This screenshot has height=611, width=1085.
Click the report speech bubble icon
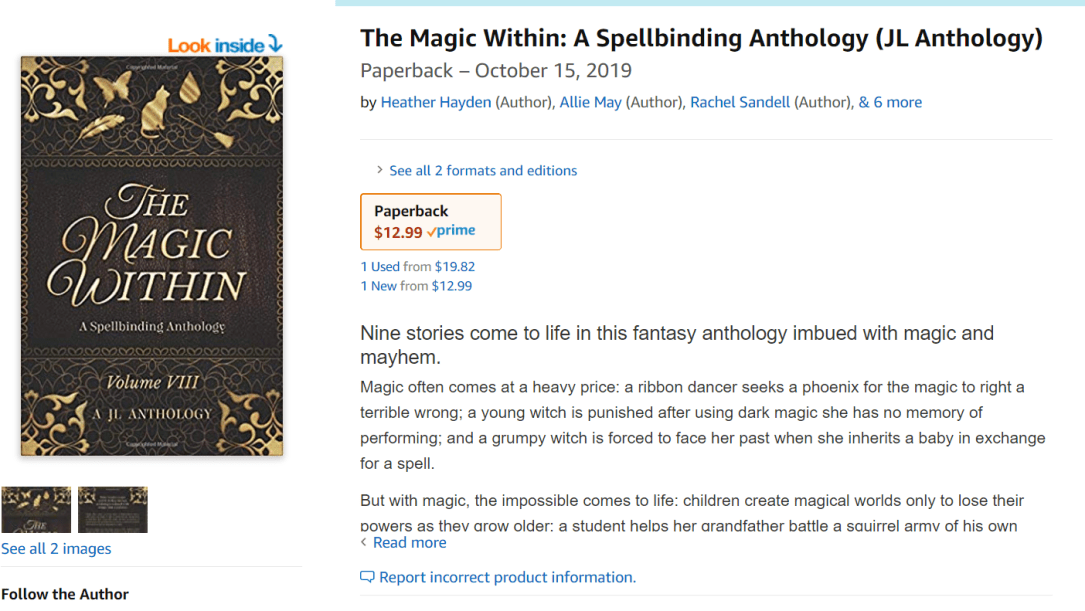click(367, 577)
